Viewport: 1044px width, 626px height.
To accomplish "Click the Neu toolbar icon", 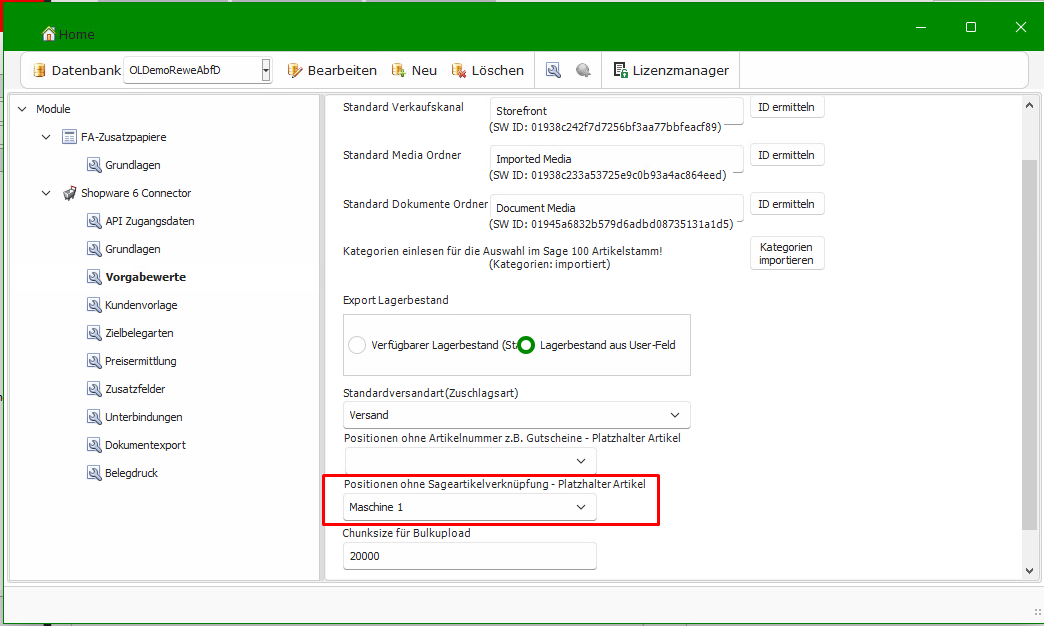I will point(399,70).
